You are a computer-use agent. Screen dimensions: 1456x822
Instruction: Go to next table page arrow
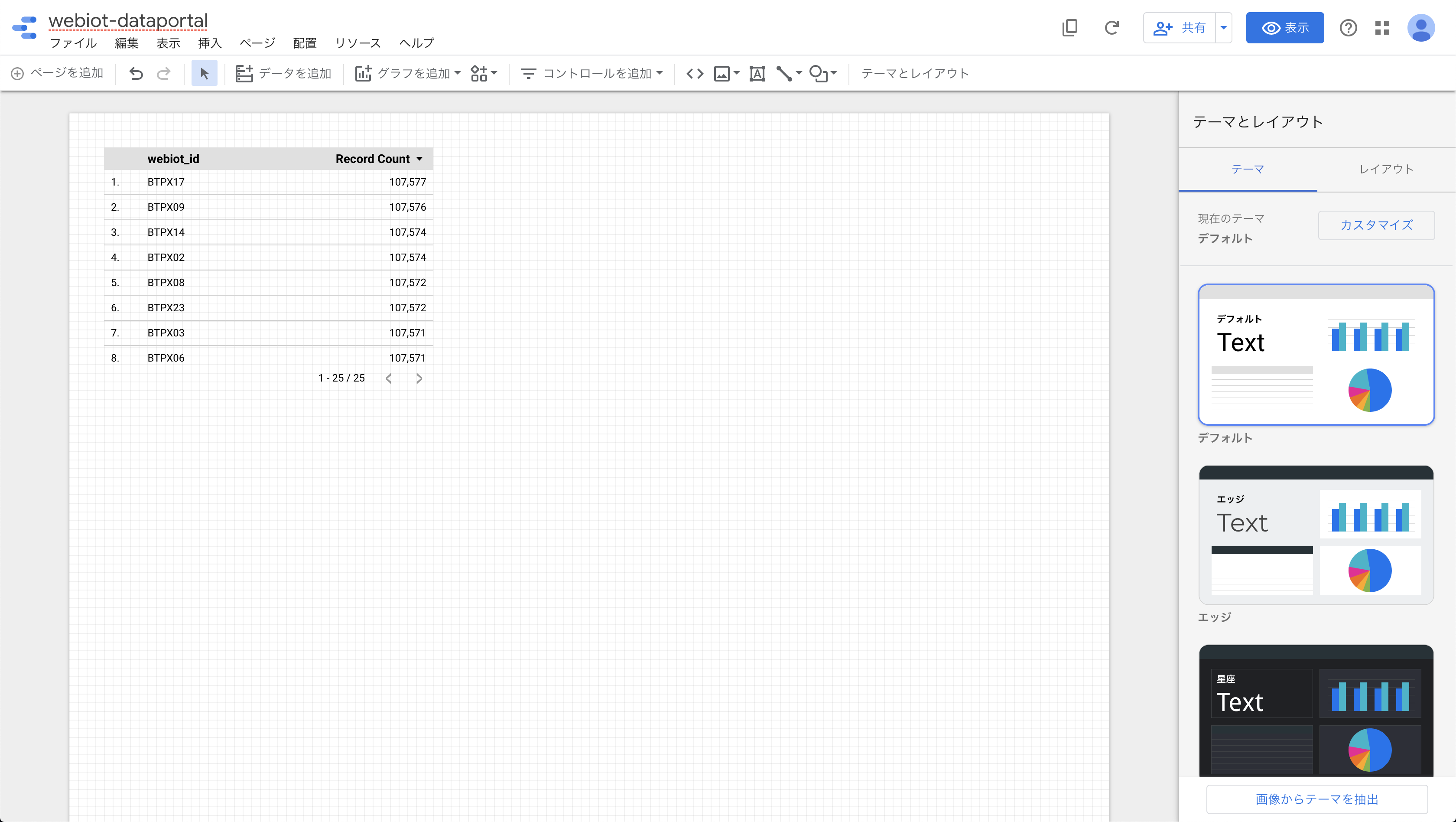[419, 378]
